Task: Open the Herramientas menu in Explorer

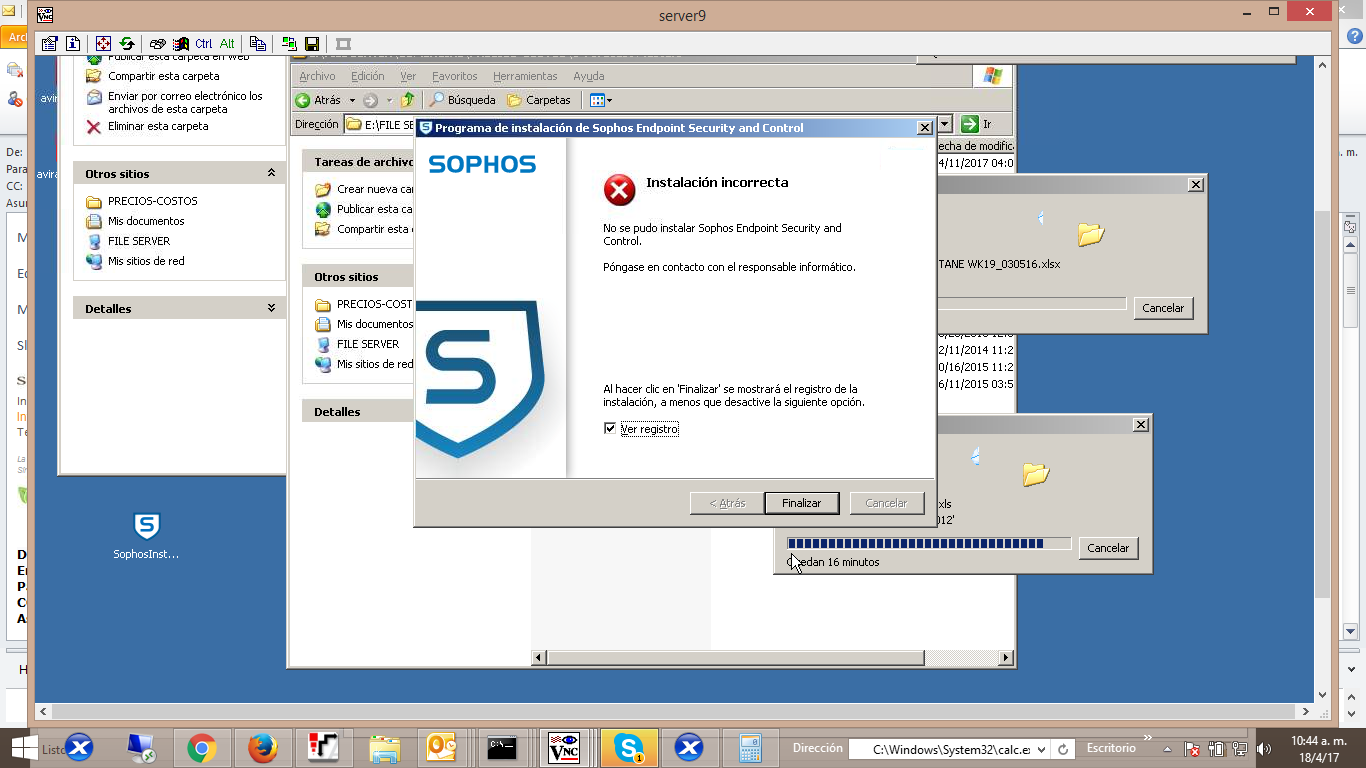Action: [525, 76]
